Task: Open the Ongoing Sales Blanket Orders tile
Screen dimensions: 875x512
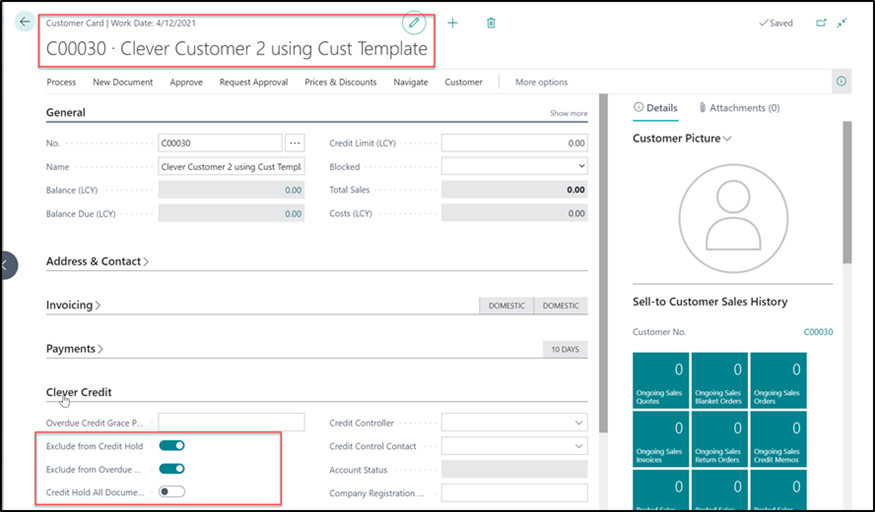Action: [719, 380]
